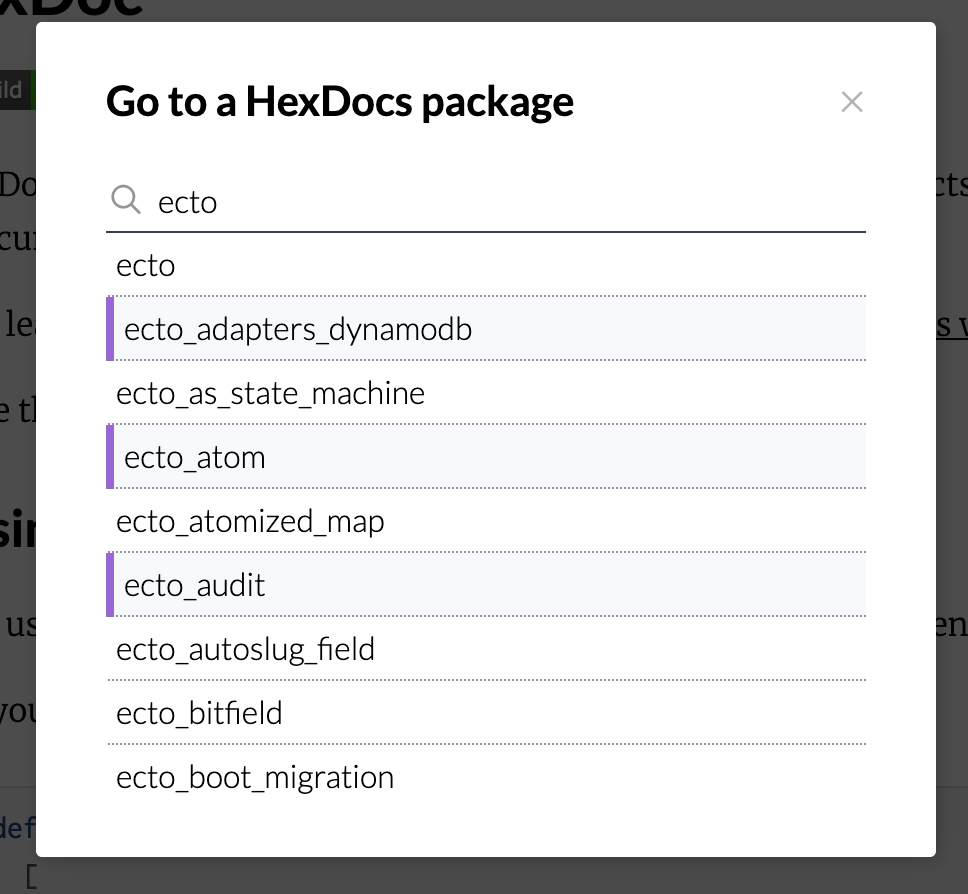
Task: Navigate to ecto_autoslug_field package
Action: pyautogui.click(x=245, y=649)
